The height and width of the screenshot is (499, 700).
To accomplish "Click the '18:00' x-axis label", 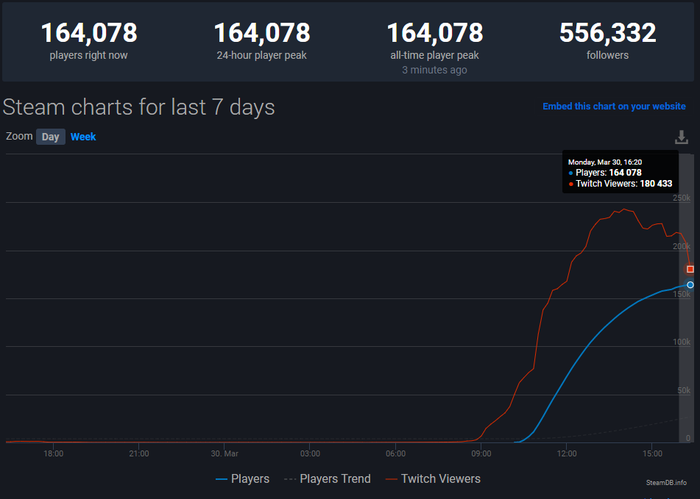I will pyautogui.click(x=53, y=453).
